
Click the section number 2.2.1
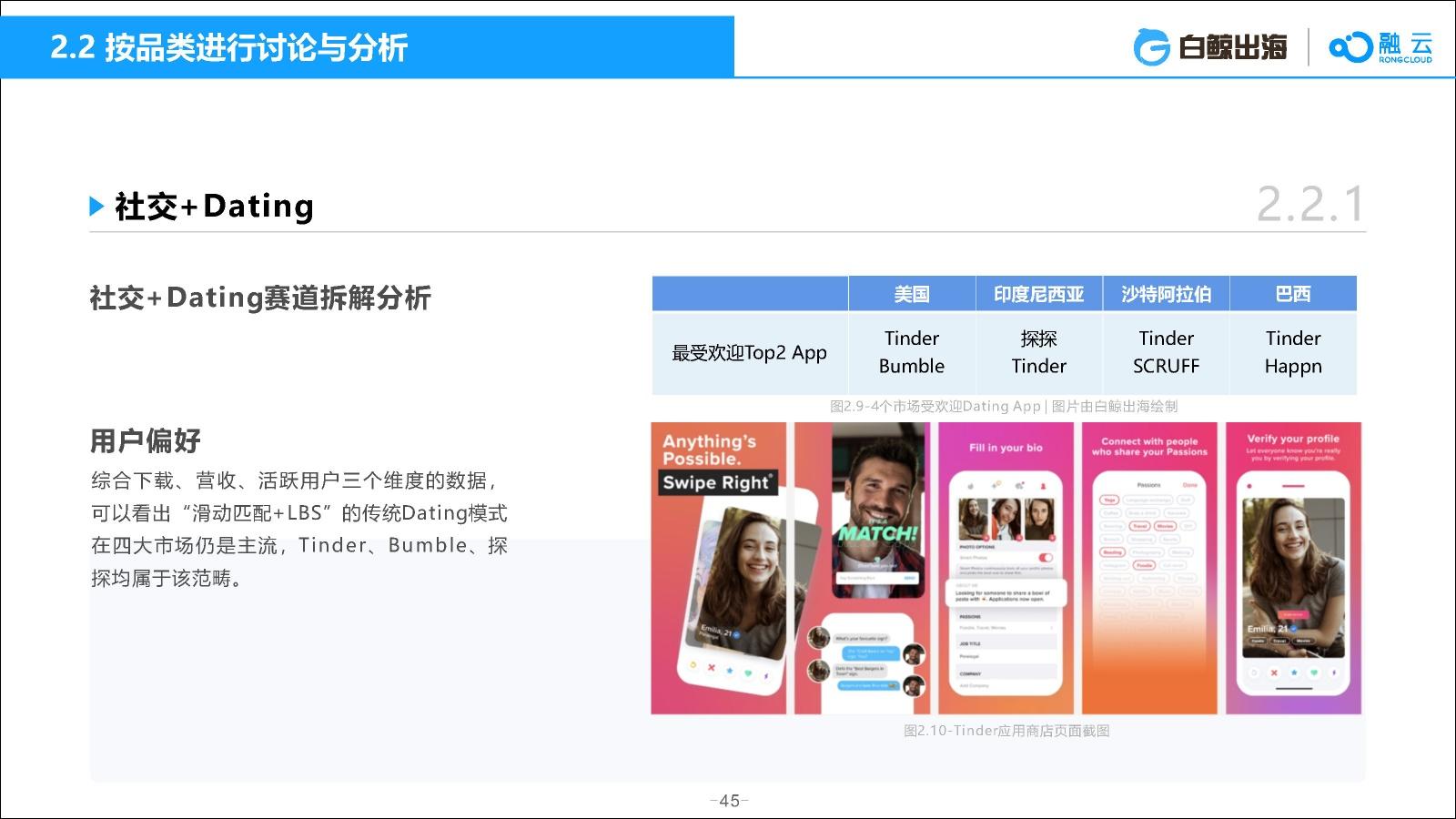point(1310,204)
